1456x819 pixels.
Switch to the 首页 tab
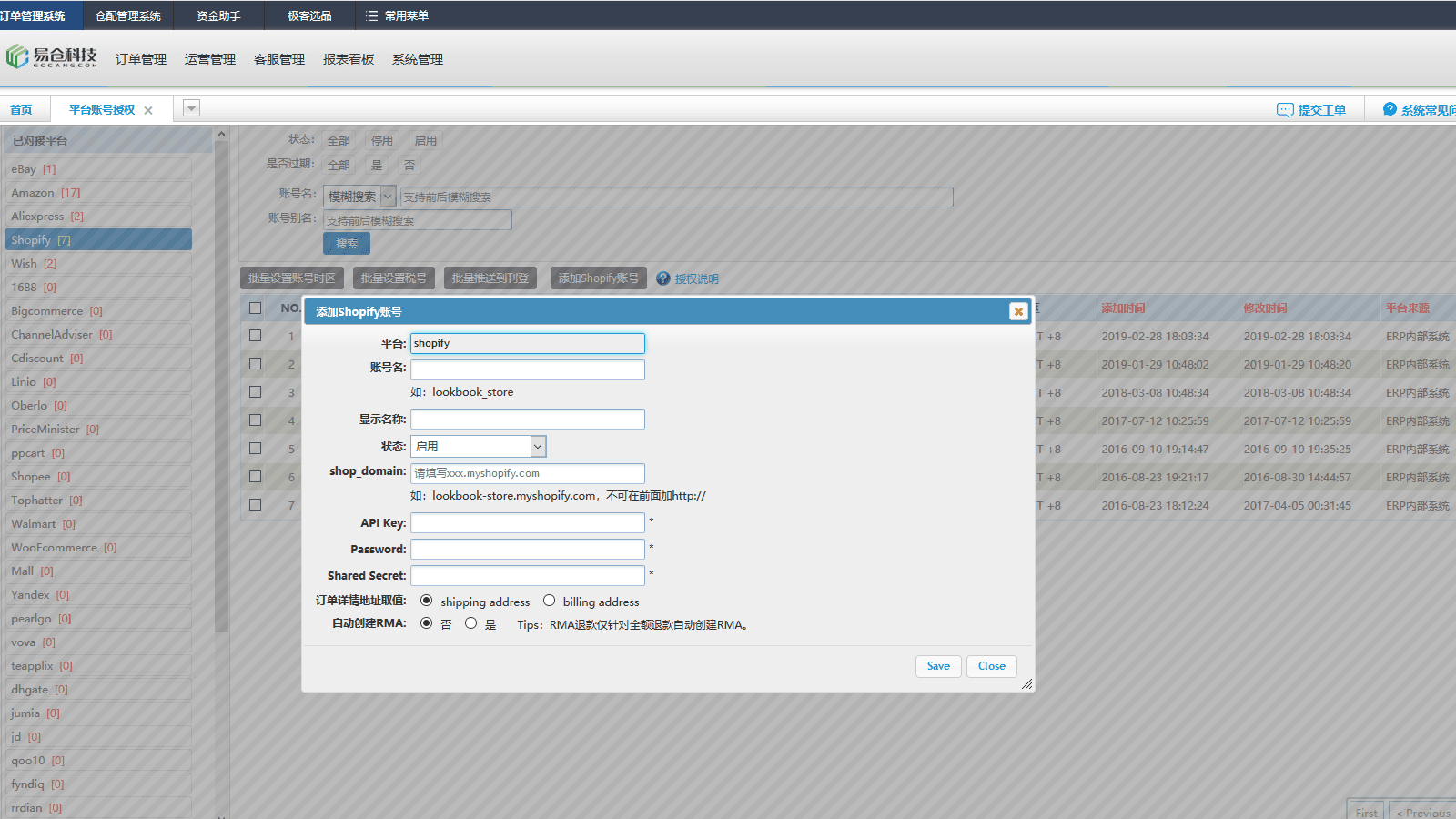pos(21,110)
